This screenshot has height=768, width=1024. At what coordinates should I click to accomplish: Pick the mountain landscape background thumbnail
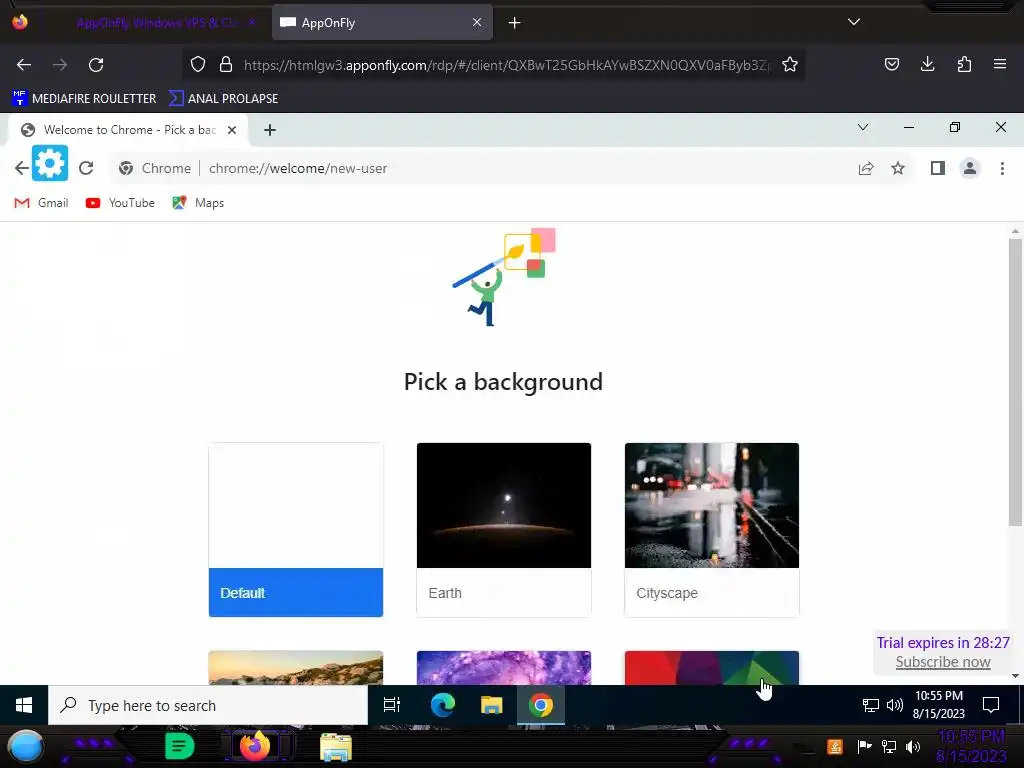click(x=296, y=668)
